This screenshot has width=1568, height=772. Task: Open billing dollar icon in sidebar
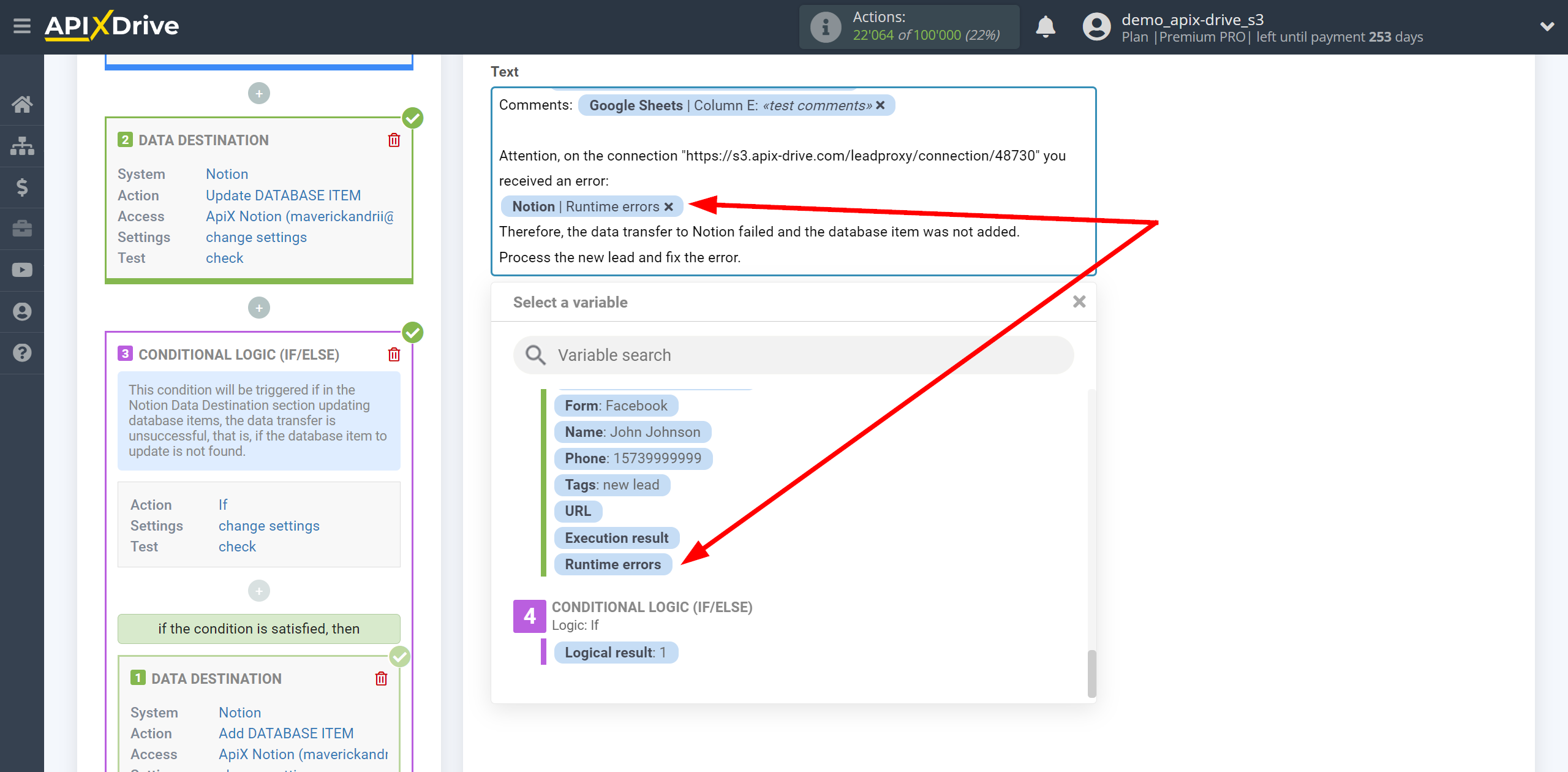coord(22,187)
